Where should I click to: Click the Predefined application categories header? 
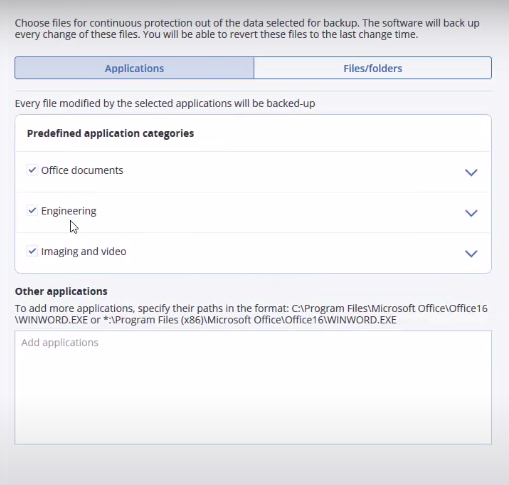point(110,133)
